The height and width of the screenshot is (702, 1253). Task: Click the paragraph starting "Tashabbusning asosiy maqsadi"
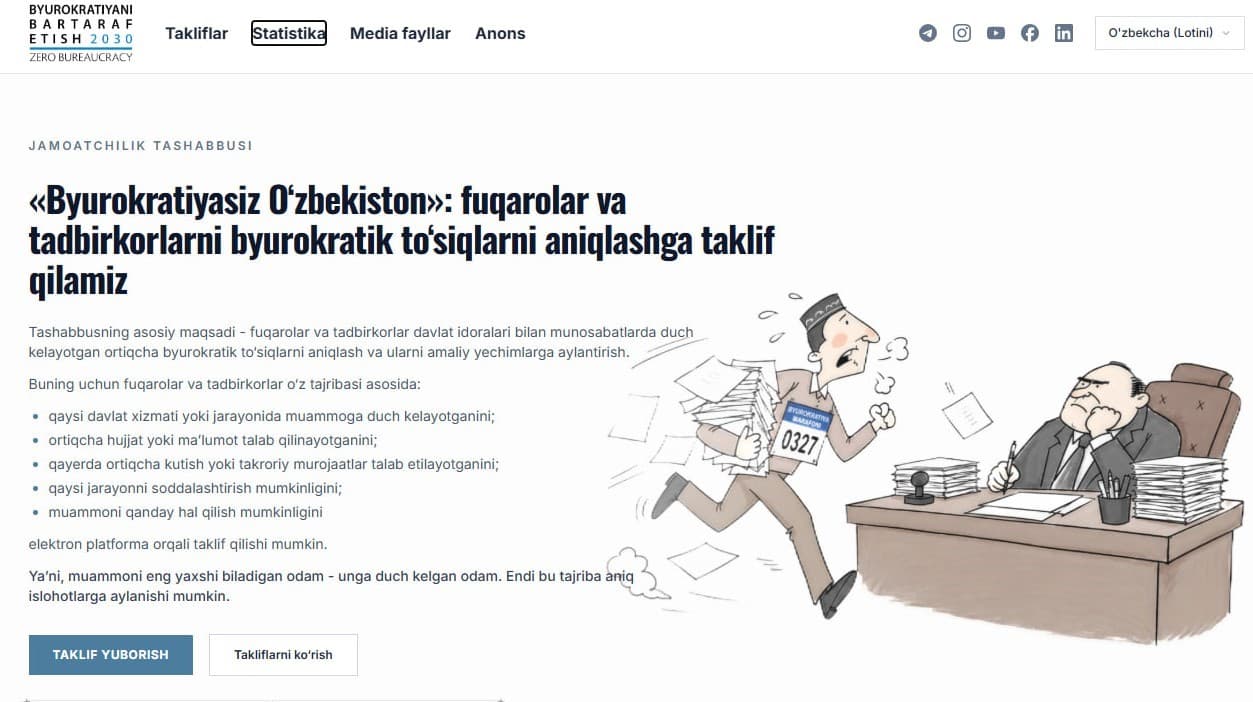click(361, 342)
